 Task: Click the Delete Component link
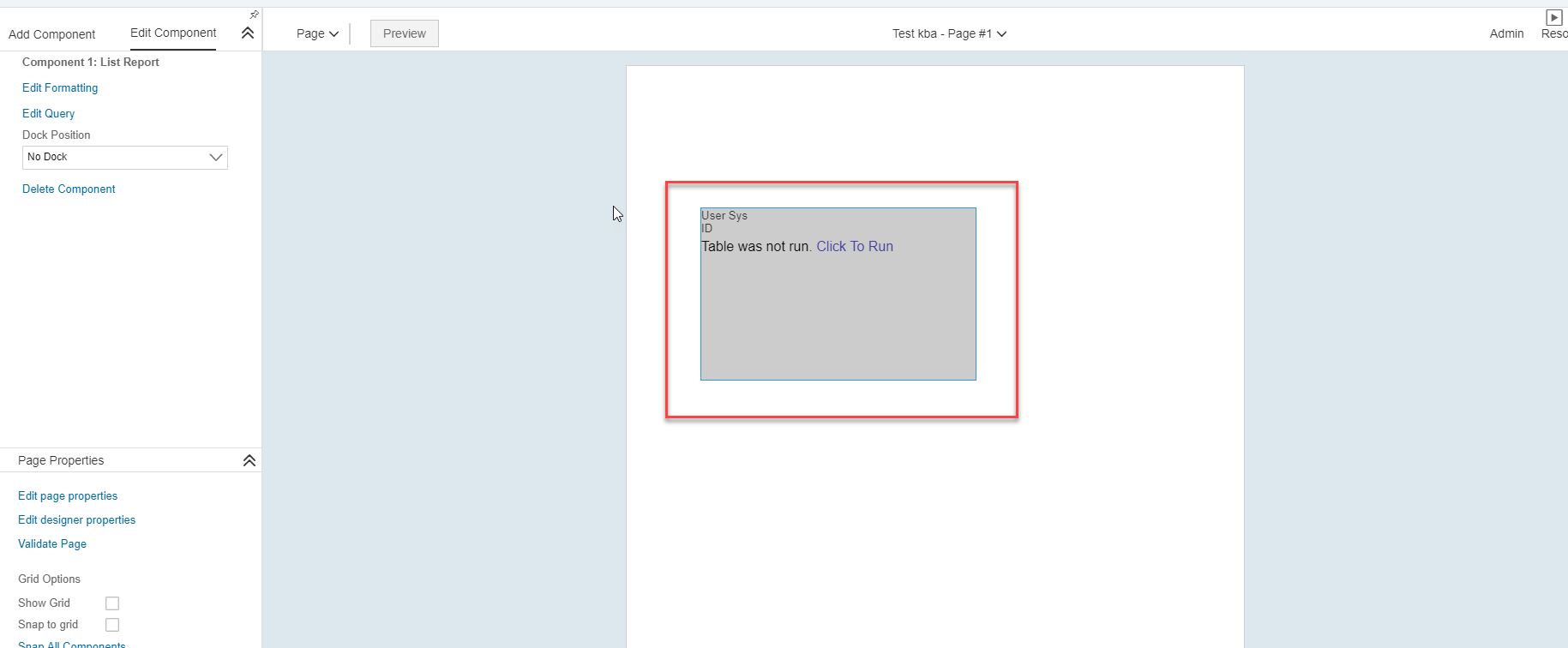pos(69,189)
